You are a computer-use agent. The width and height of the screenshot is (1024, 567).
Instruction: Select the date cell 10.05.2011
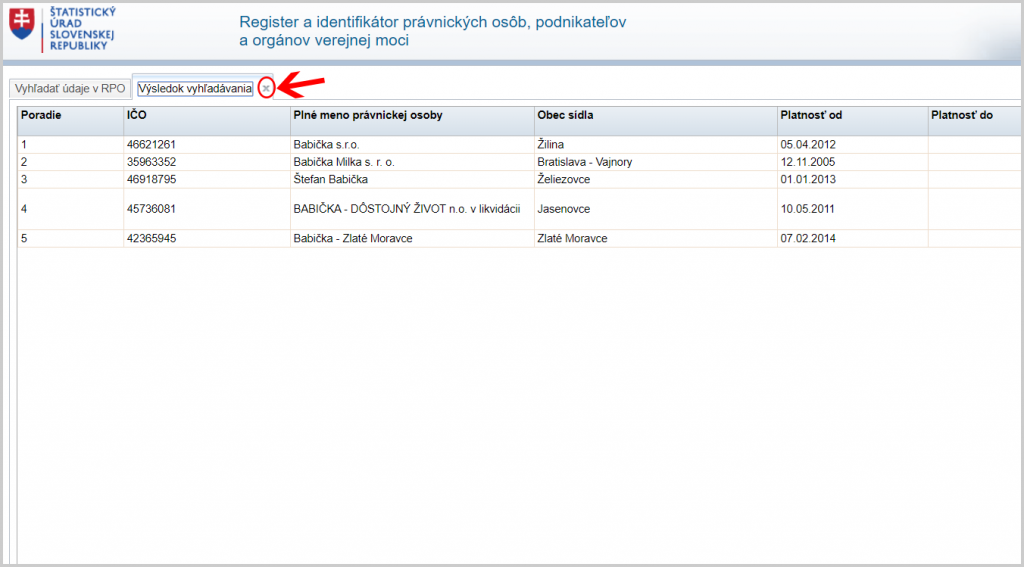coord(852,209)
